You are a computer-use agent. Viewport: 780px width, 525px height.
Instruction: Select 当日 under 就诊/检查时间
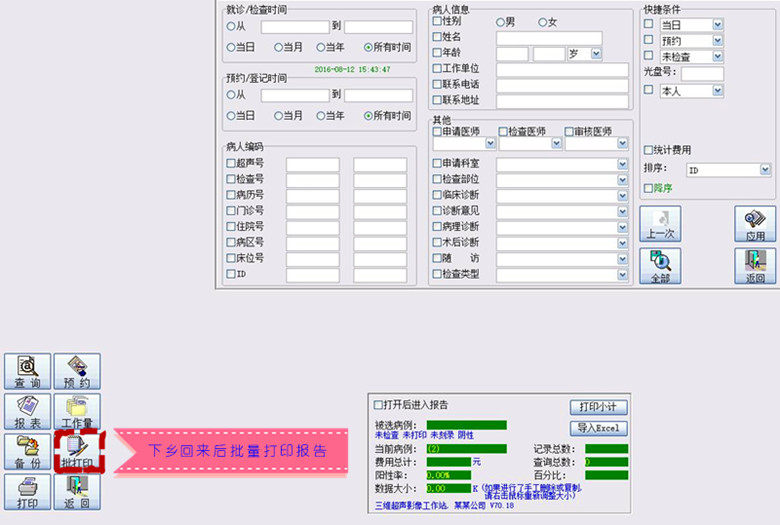[231, 47]
